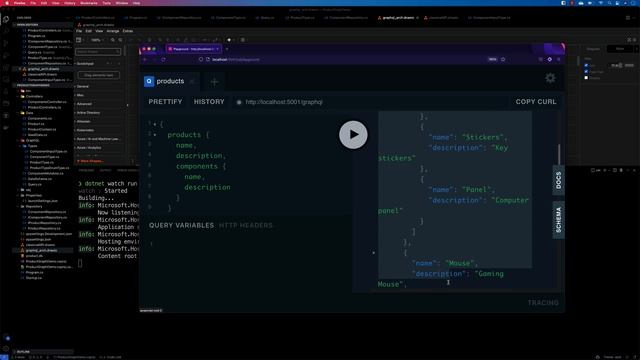The width and height of the screenshot is (640, 360).
Task: Open VS Code manage gear icon
Action: (6, 349)
